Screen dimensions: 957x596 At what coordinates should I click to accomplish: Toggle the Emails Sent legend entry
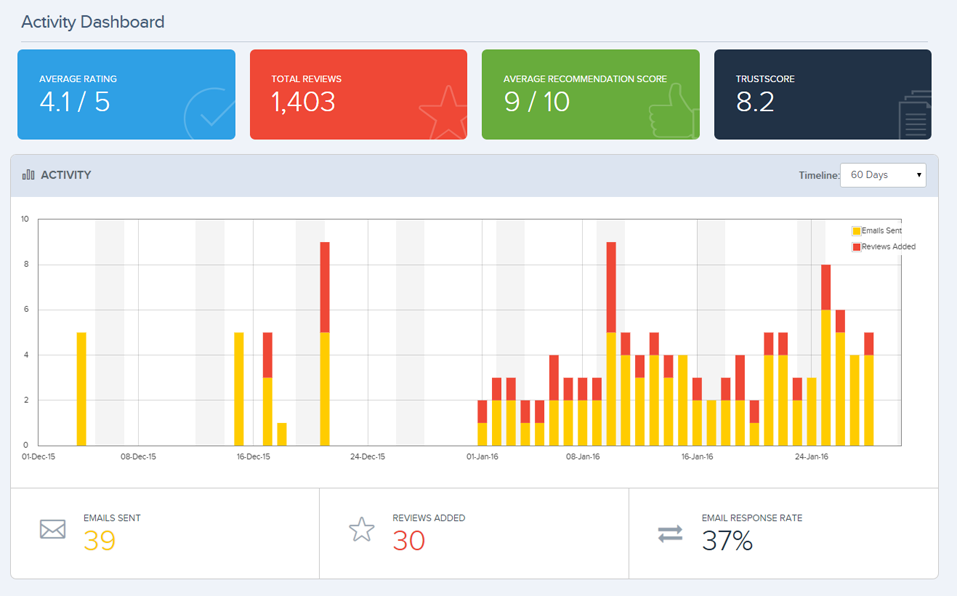(876, 231)
